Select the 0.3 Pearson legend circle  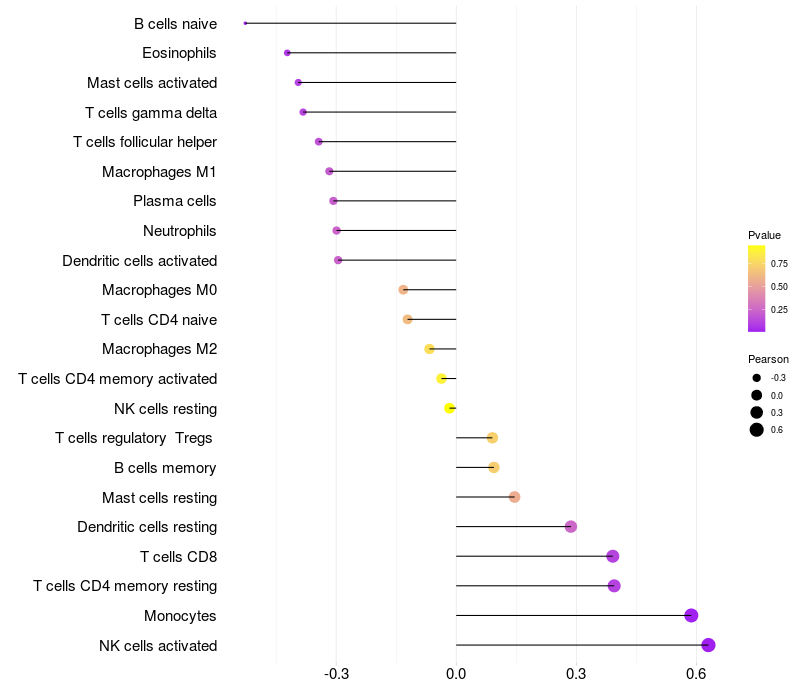point(757,413)
